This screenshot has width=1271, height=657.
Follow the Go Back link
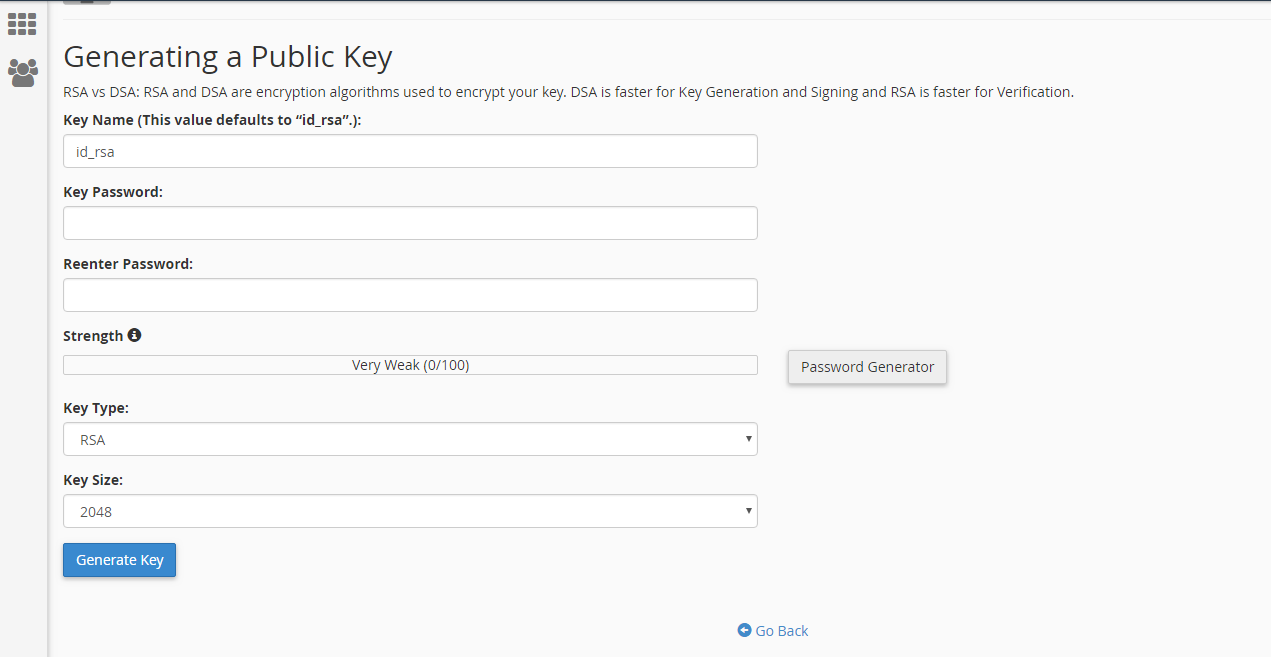(x=781, y=630)
